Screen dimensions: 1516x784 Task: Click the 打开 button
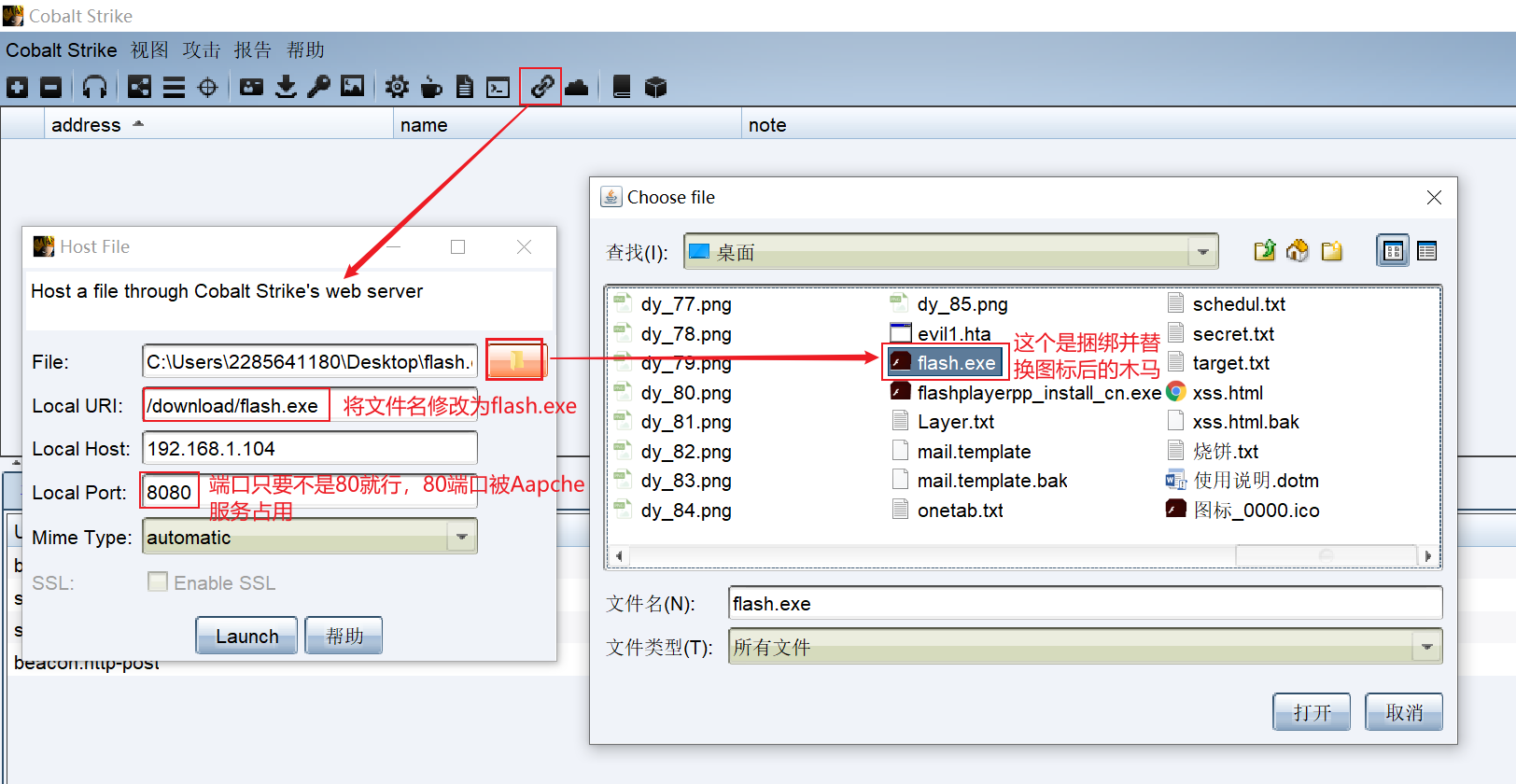click(1312, 712)
